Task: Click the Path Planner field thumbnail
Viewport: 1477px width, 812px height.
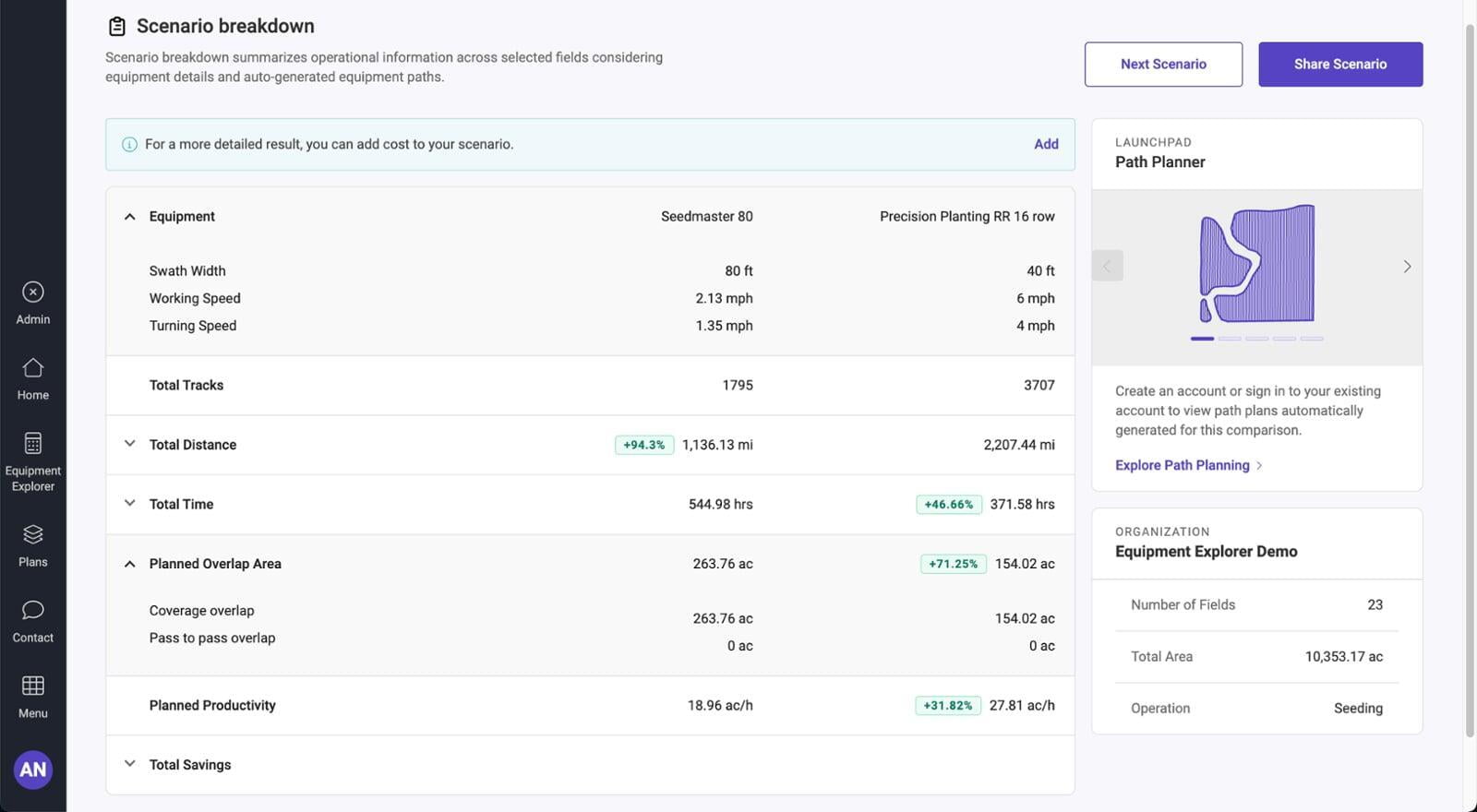Action: coord(1256,264)
